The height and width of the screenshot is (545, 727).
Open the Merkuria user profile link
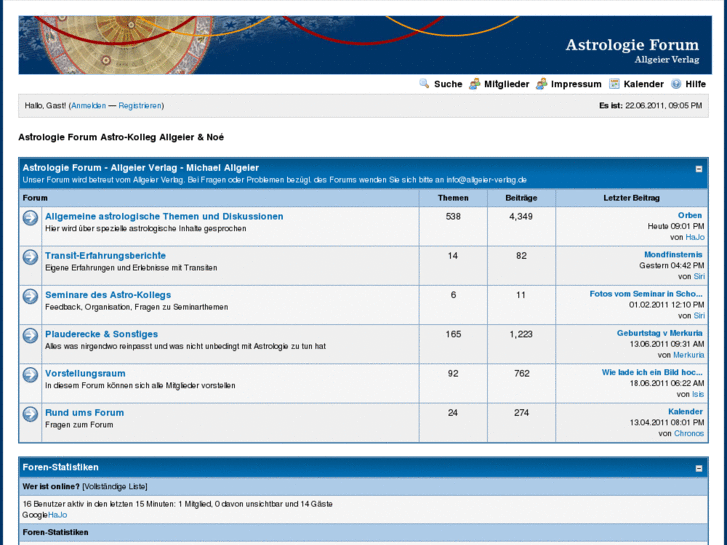click(689, 355)
